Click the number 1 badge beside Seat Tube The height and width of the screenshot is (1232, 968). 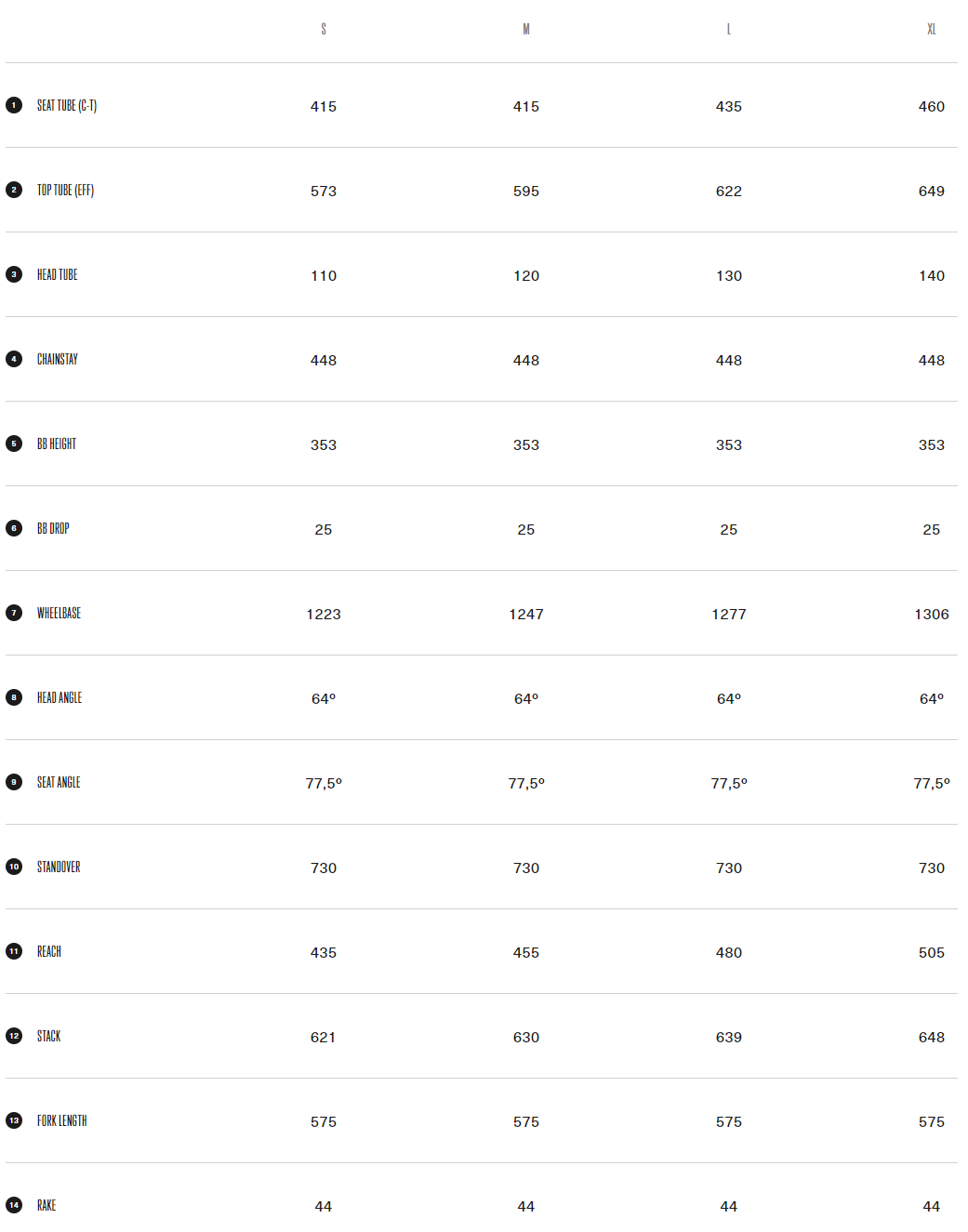[x=14, y=105]
